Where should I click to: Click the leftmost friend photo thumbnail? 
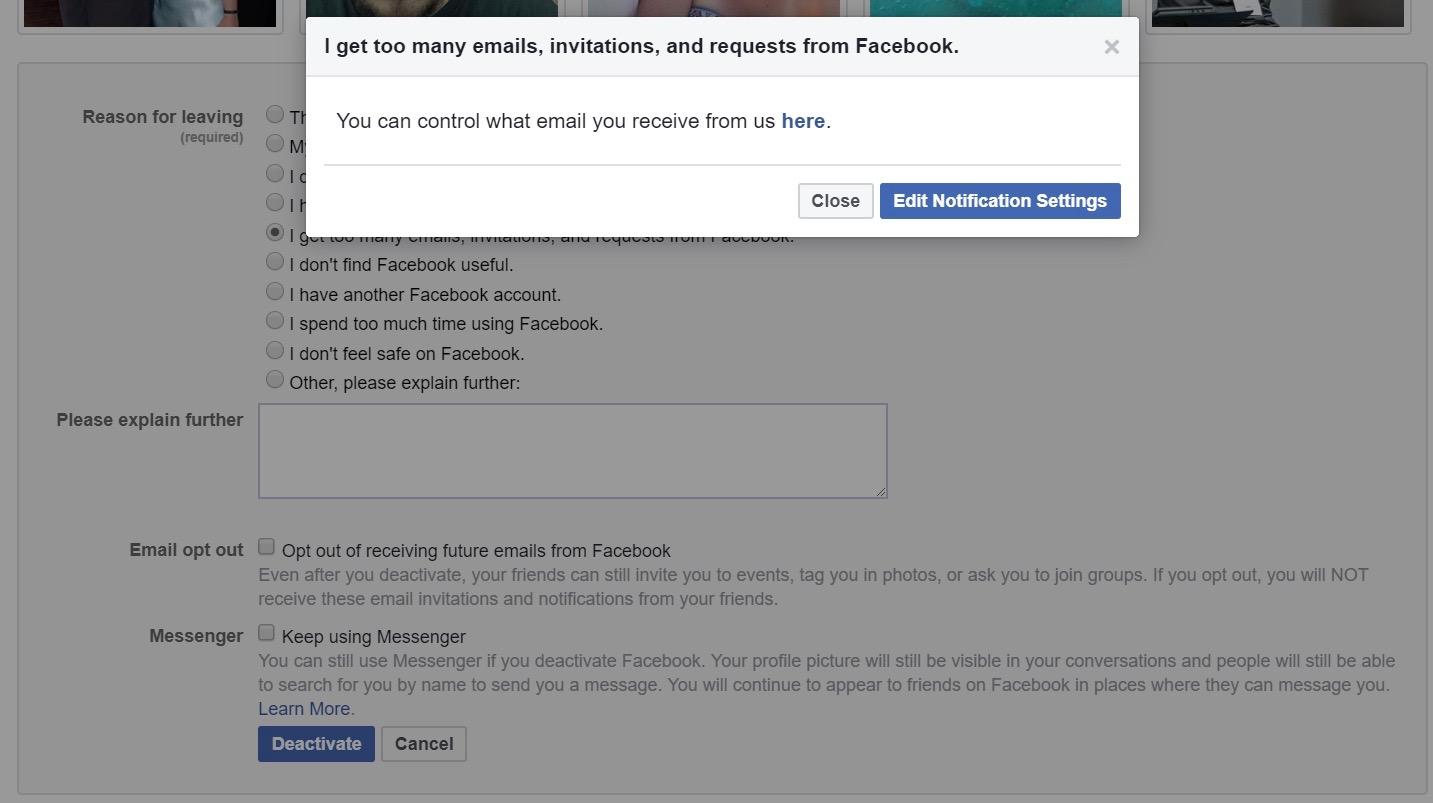pyautogui.click(x=149, y=13)
